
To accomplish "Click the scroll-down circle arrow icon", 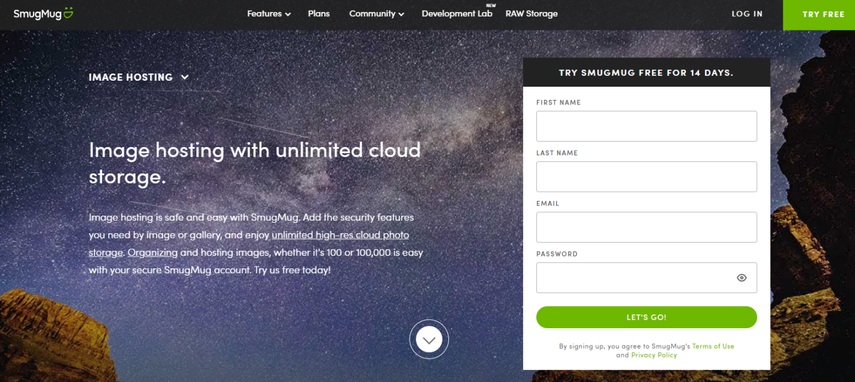I will tap(429, 339).
